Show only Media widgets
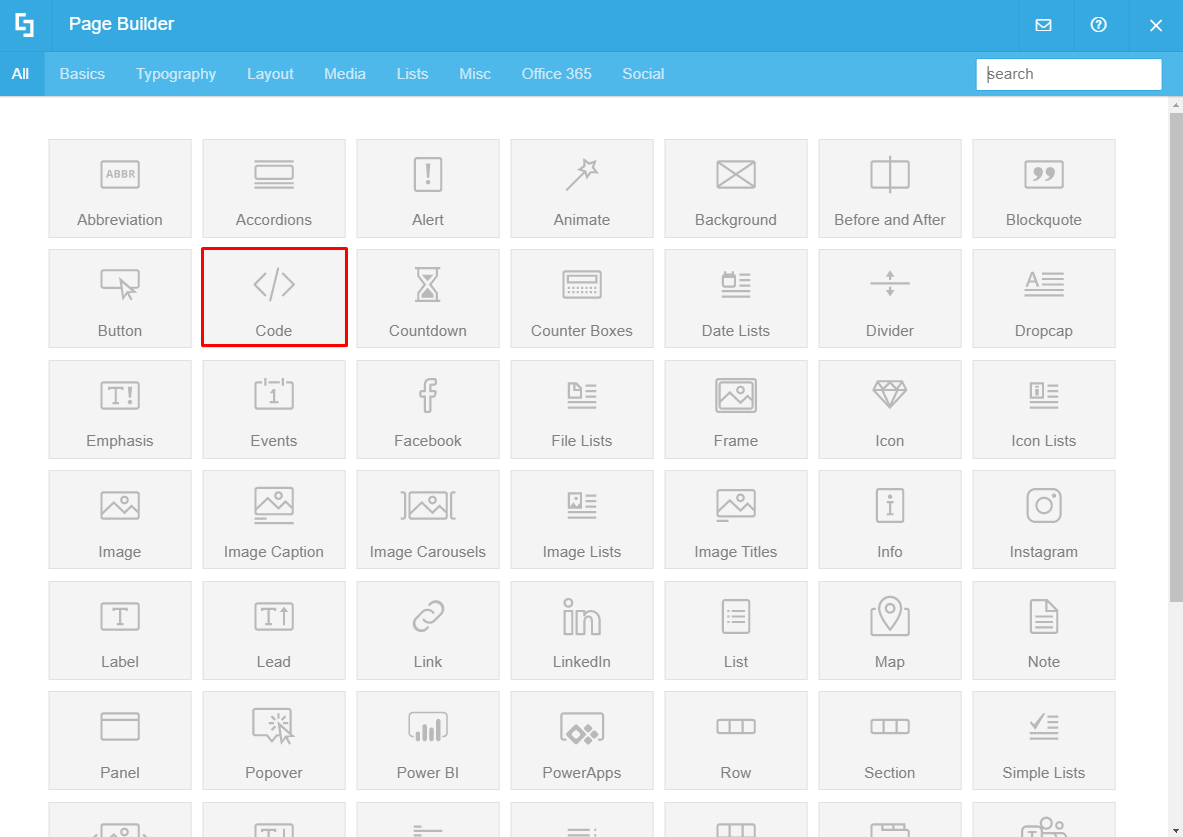 [x=345, y=73]
